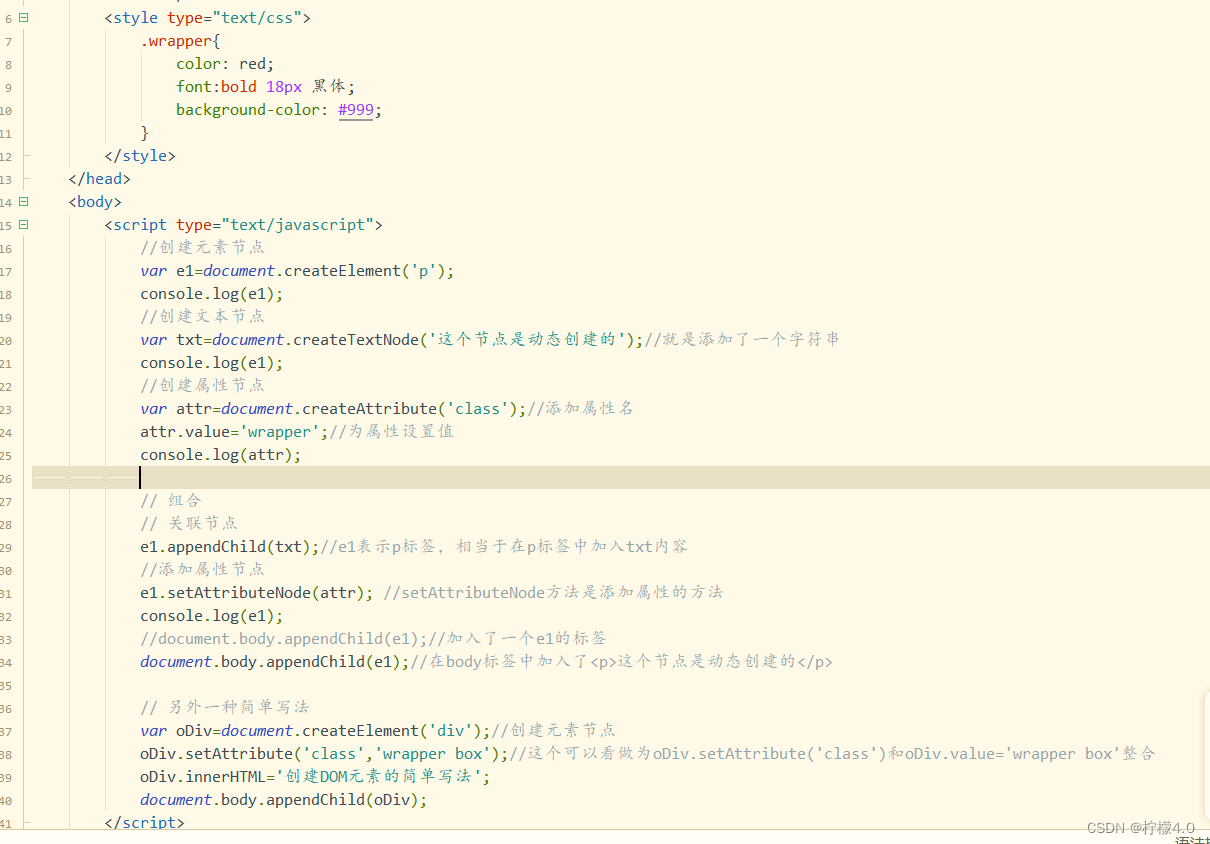Screen dimensions: 1210x844
Task: Click the comment '// 另外一种简单写法'
Action: coord(225,707)
